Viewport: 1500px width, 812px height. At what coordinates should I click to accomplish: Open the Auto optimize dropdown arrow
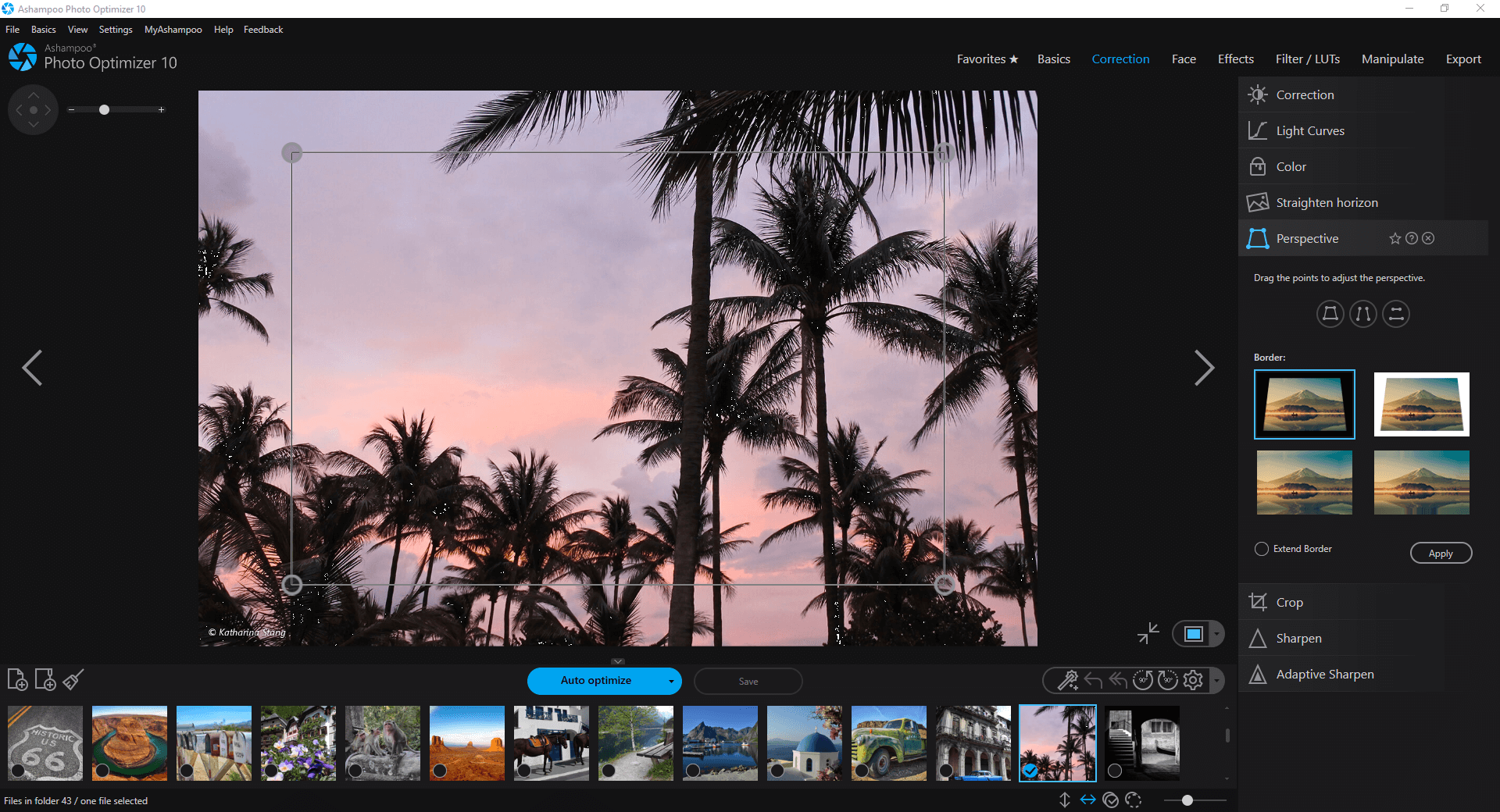point(671,682)
